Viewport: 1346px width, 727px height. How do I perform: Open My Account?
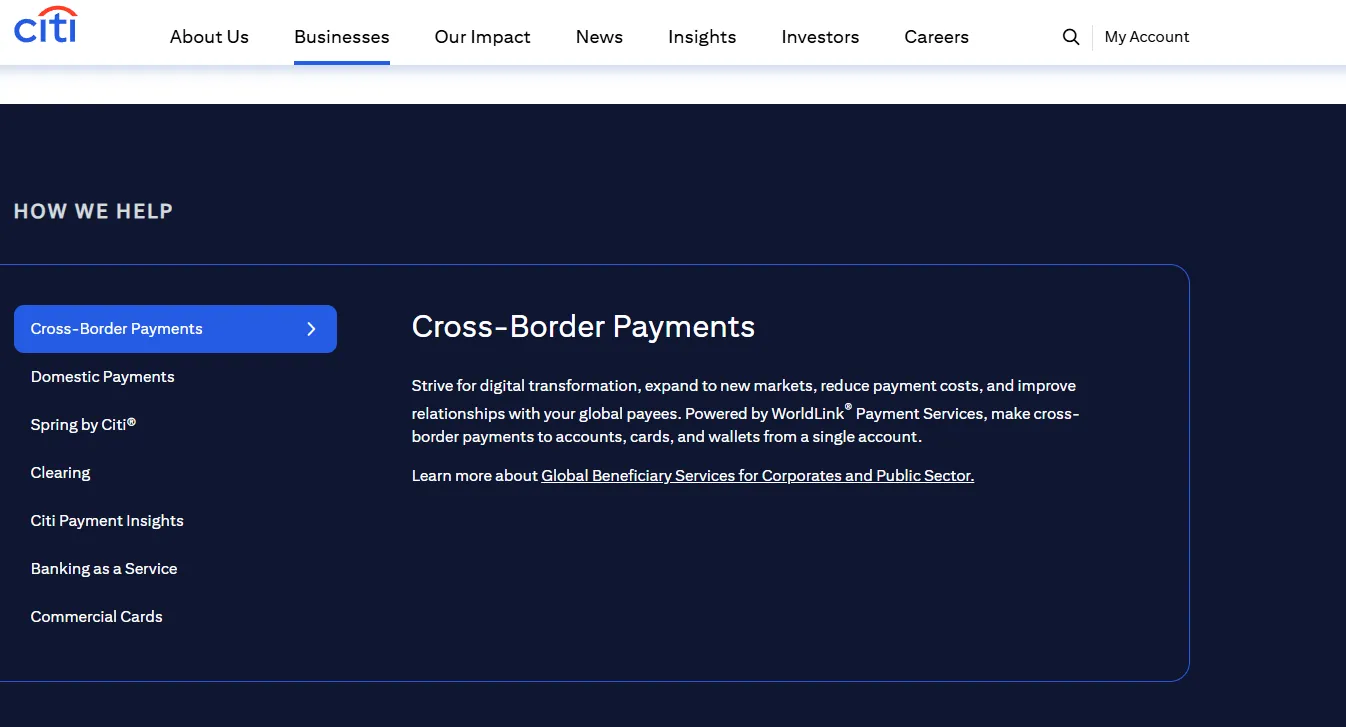point(1147,37)
